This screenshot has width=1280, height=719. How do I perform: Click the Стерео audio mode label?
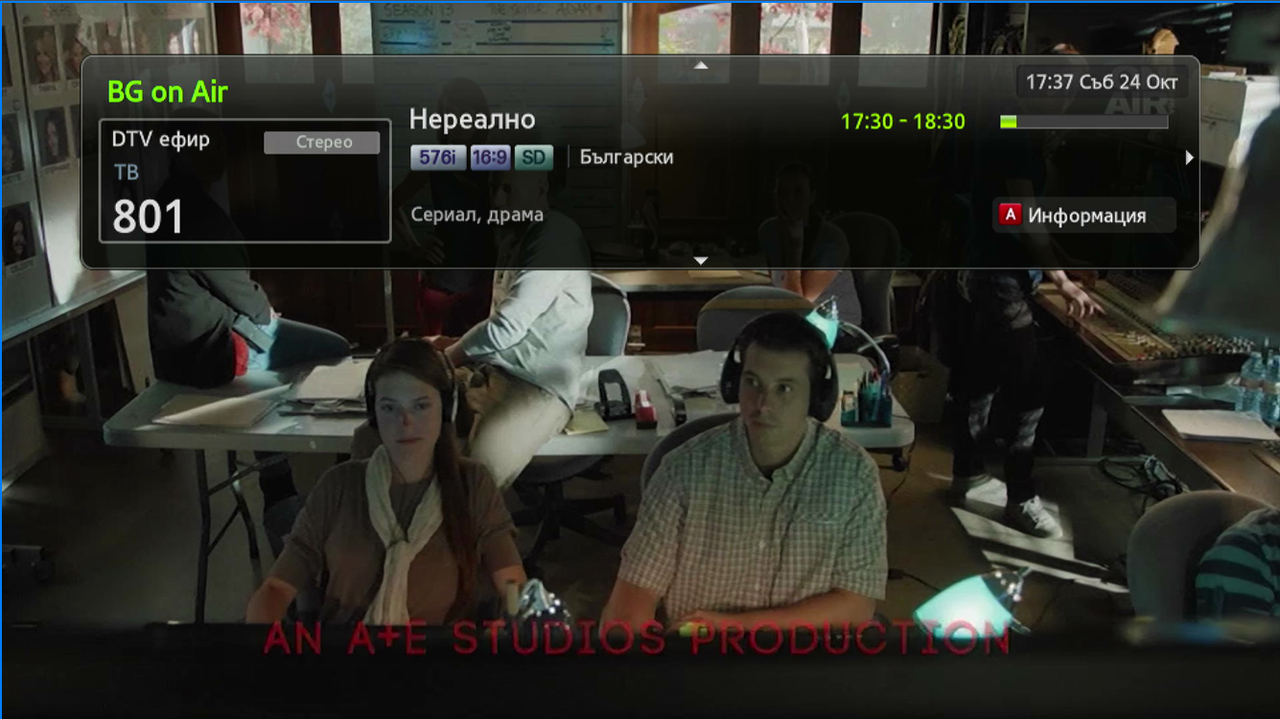click(322, 142)
